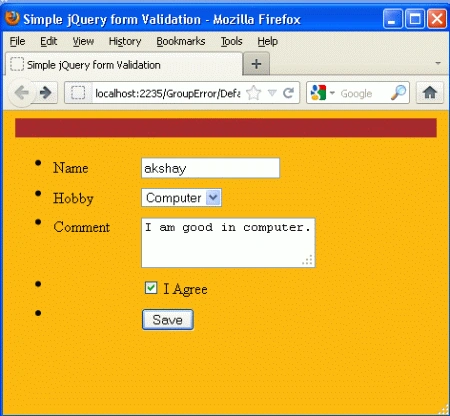Open the Help menu

267,41
